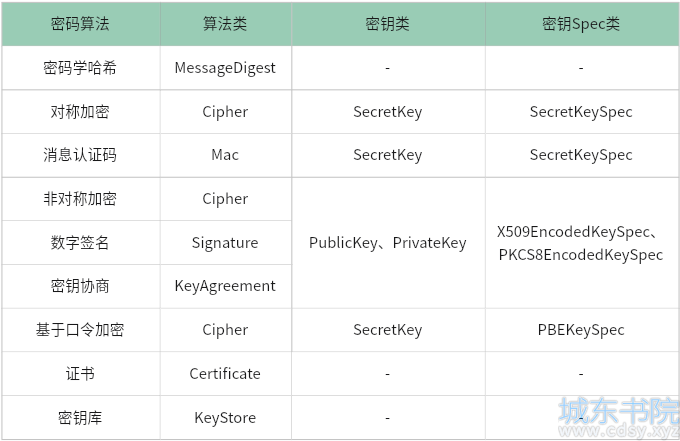Select the 密钥Spec类 header cell
The height and width of the screenshot is (441, 680).
click(581, 24)
